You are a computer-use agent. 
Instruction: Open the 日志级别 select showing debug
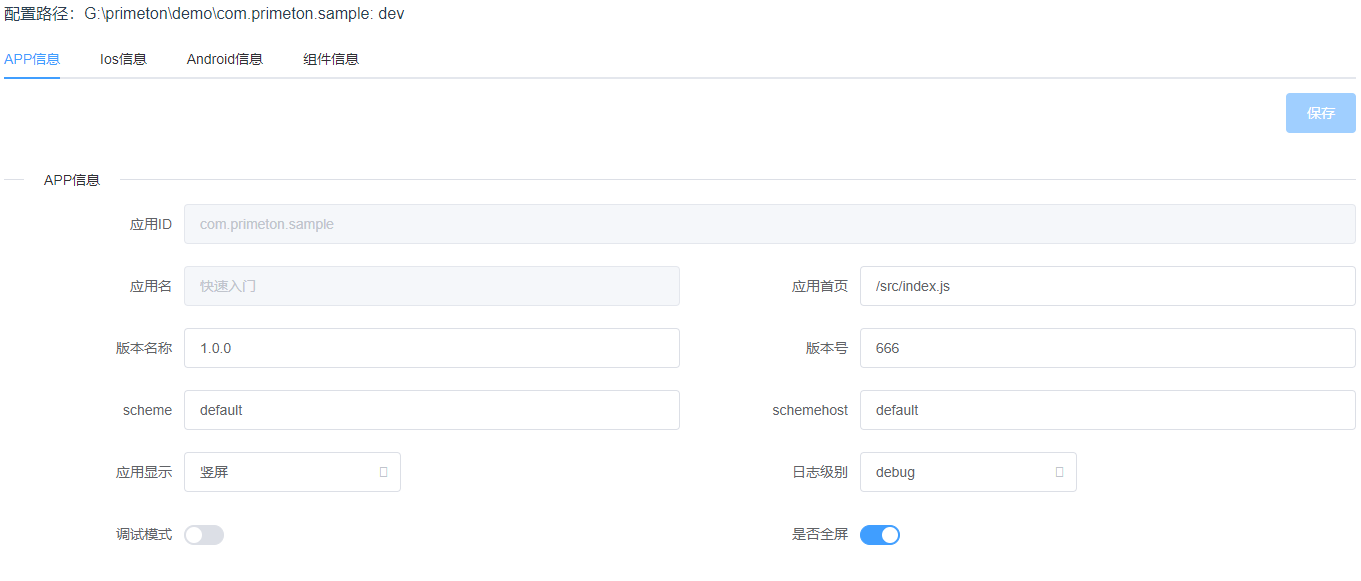(955, 472)
